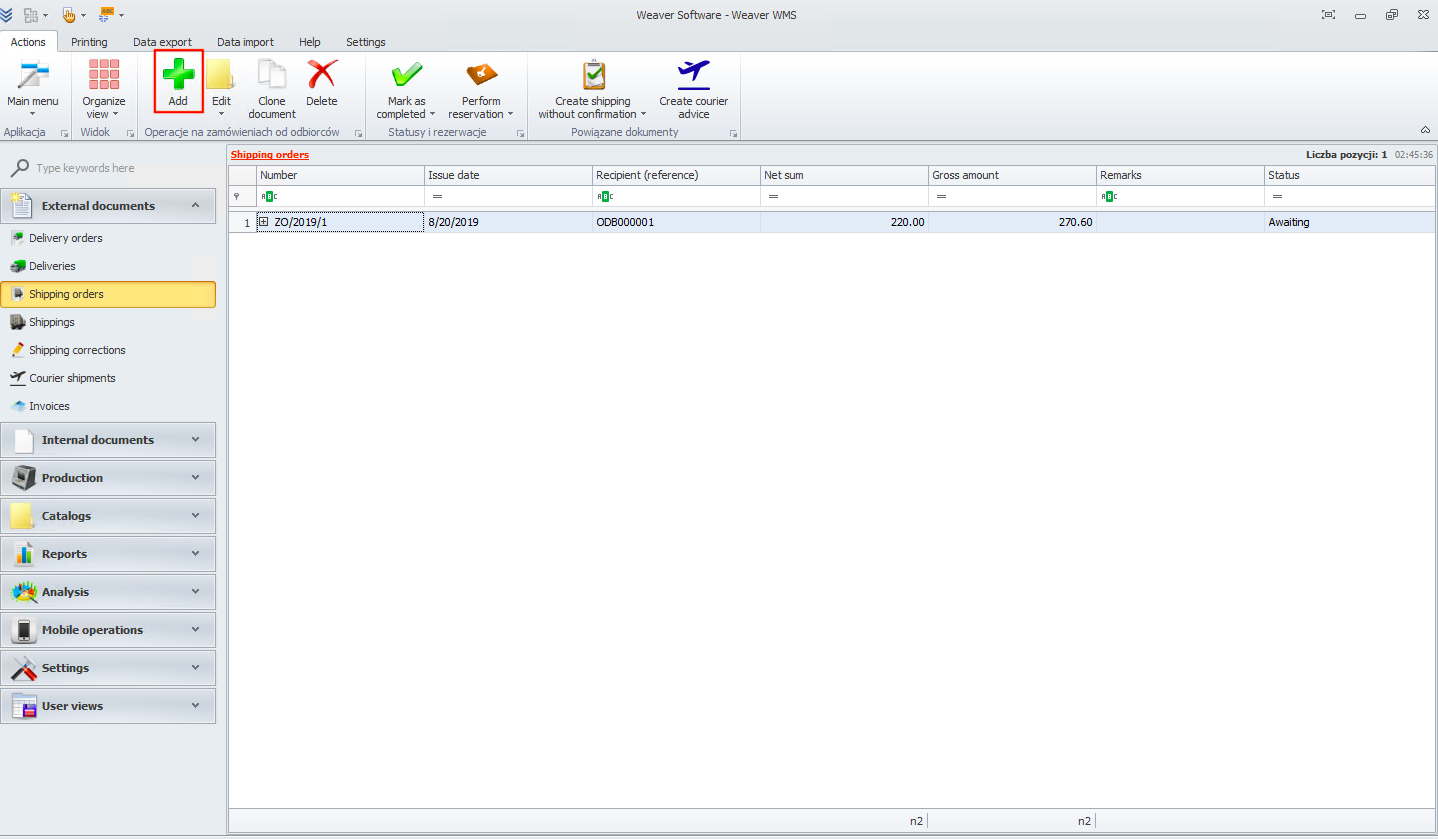Open the Help tab

pos(310,42)
